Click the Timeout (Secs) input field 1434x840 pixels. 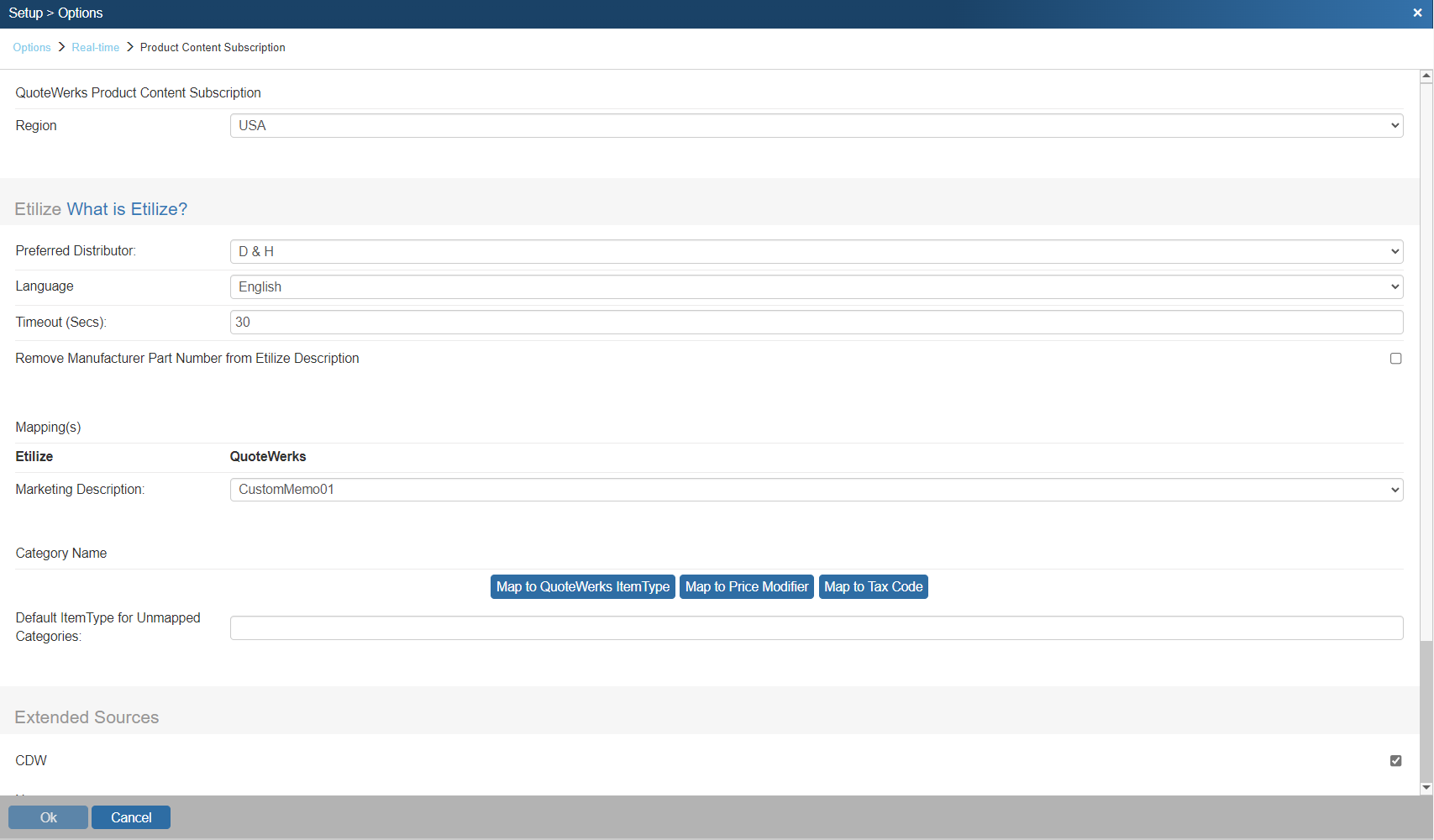[x=817, y=323]
